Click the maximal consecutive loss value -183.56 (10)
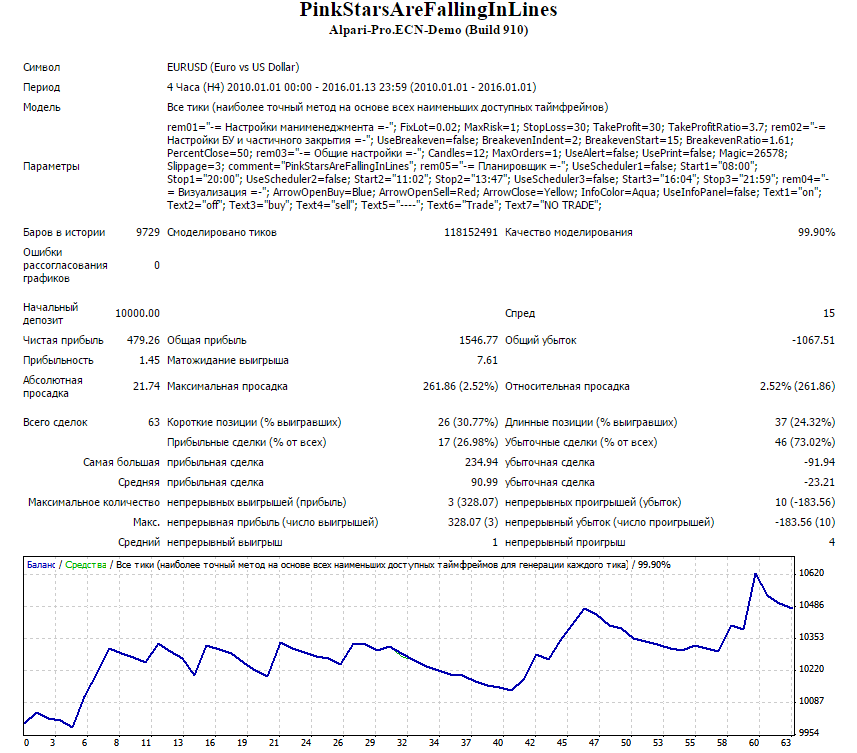 click(805, 522)
